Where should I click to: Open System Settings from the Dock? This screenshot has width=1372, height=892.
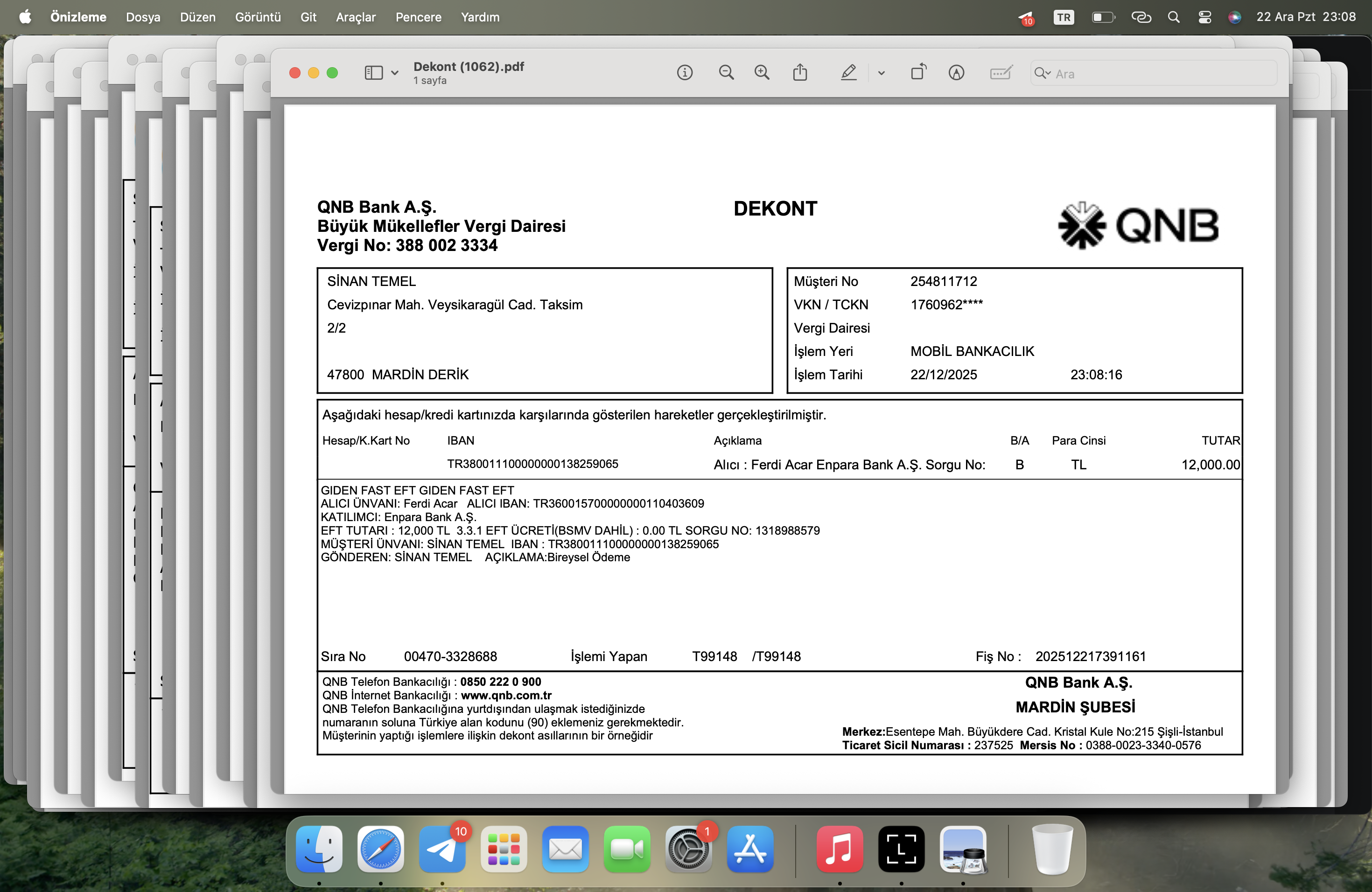(688, 849)
